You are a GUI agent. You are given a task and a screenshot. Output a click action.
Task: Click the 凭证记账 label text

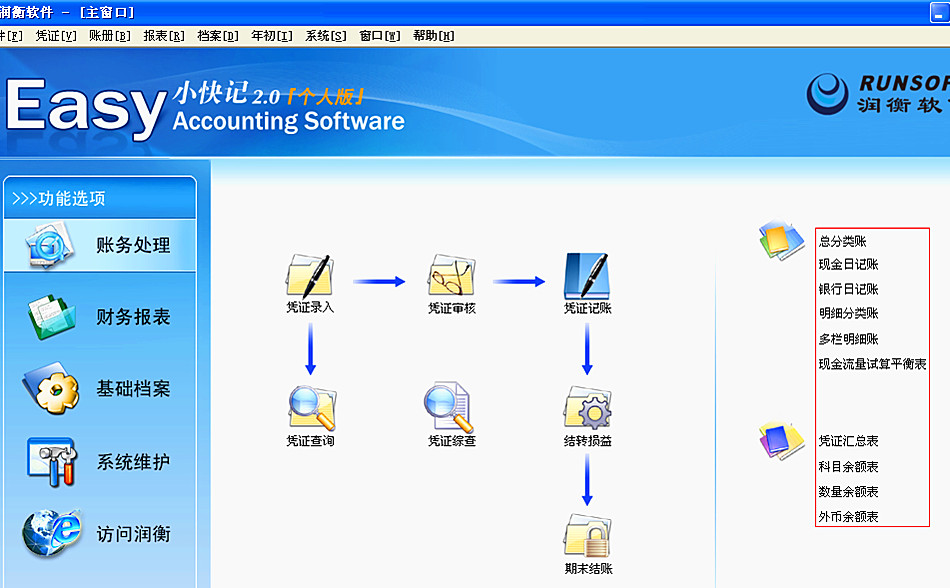pyautogui.click(x=588, y=308)
